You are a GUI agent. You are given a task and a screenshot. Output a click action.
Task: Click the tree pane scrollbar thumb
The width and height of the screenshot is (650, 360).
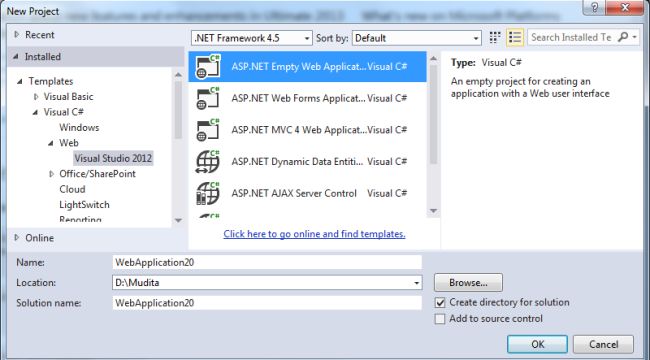tap(178, 110)
